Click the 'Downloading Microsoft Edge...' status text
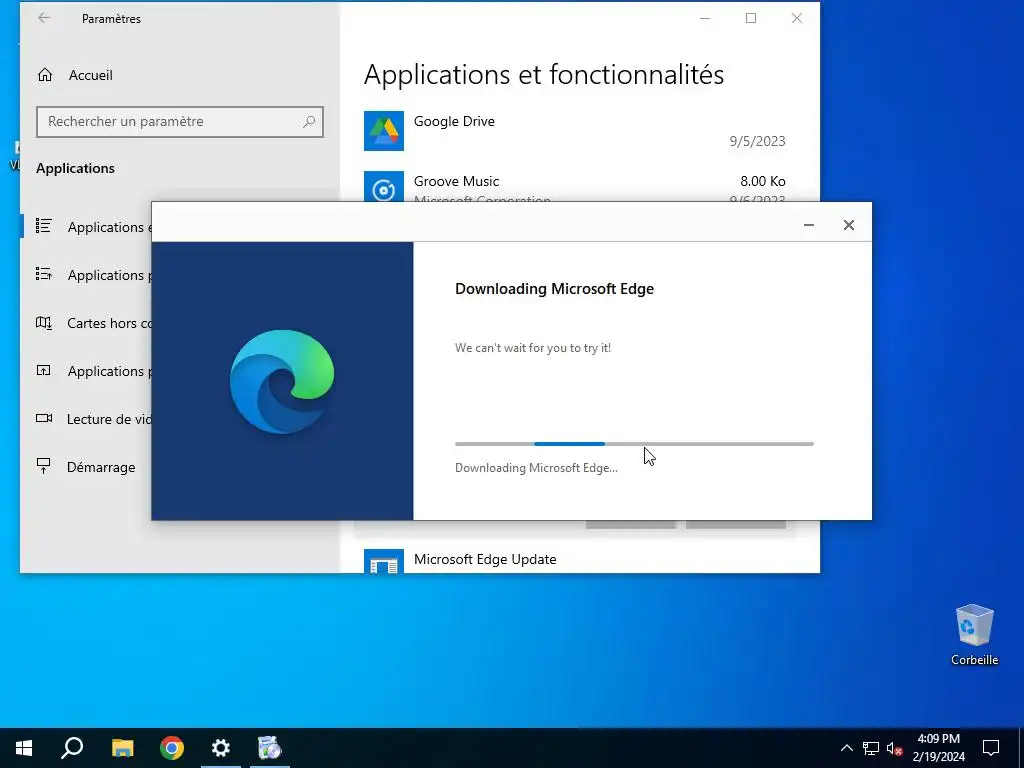 click(536, 468)
